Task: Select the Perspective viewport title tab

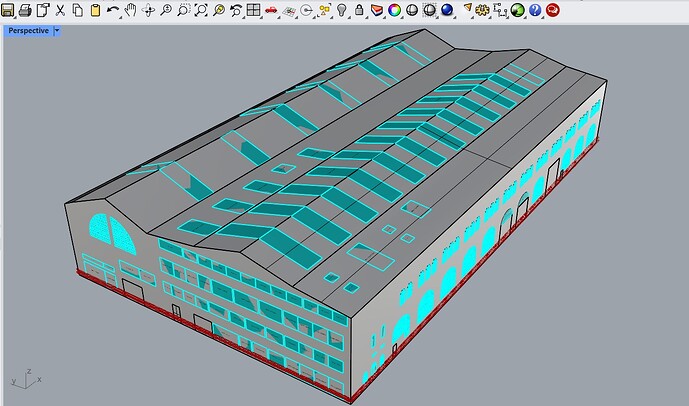Action: pos(28,31)
